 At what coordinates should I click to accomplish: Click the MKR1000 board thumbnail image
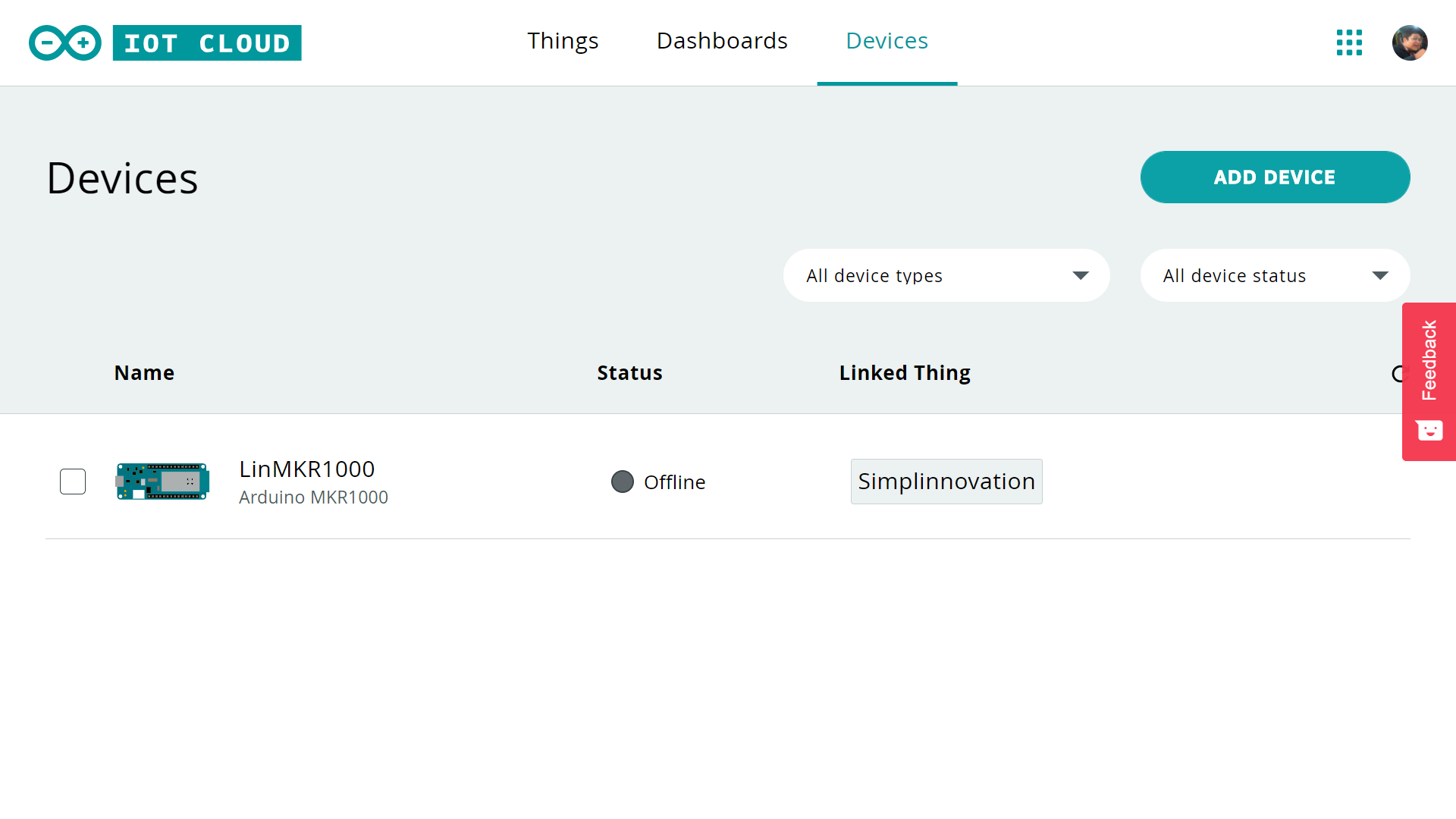coord(162,482)
